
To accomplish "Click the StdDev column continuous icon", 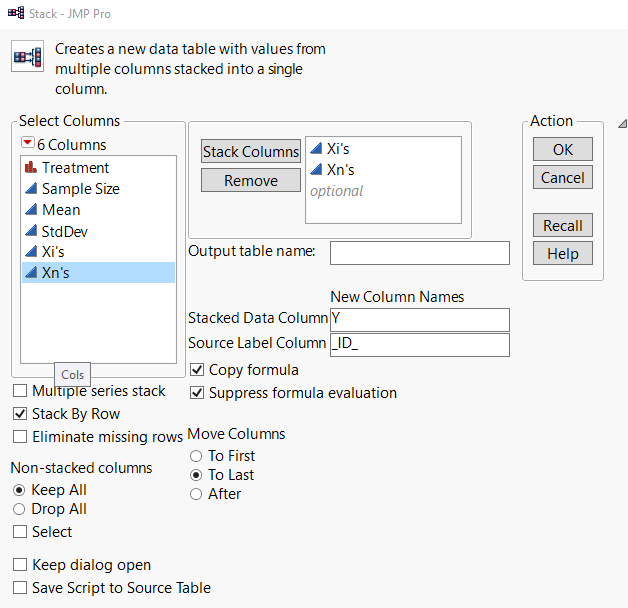I will (30, 231).
